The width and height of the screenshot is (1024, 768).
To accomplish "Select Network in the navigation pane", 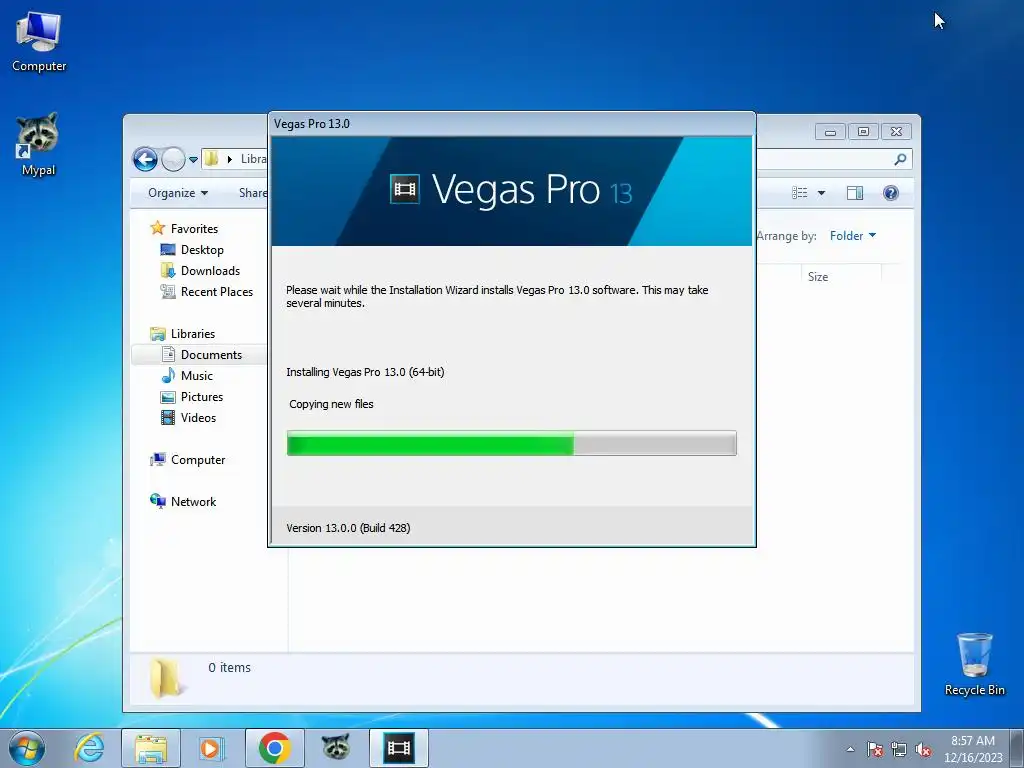I will coord(193,502).
